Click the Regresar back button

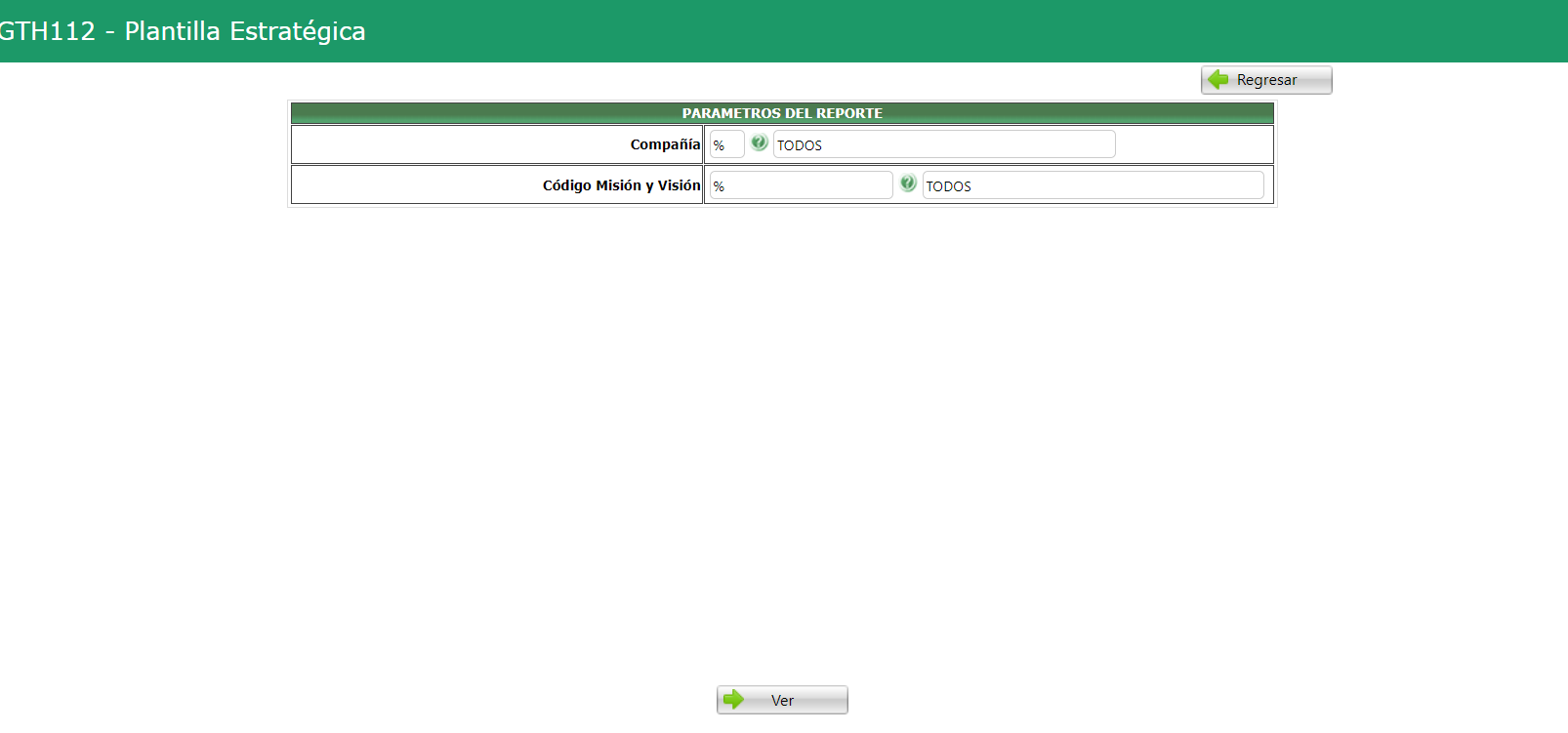1266,80
